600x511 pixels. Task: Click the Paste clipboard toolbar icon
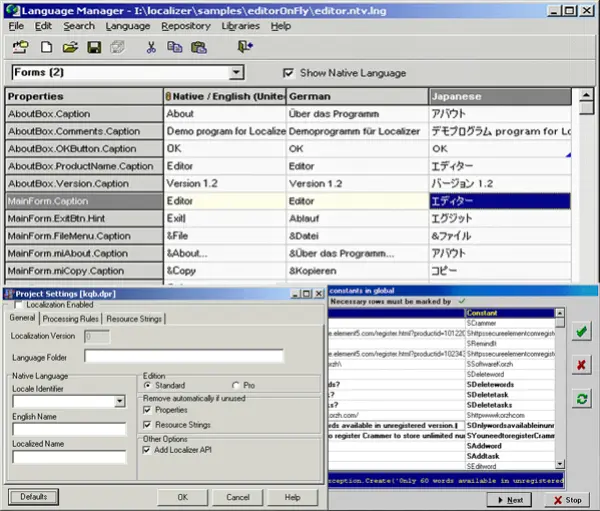pos(200,46)
